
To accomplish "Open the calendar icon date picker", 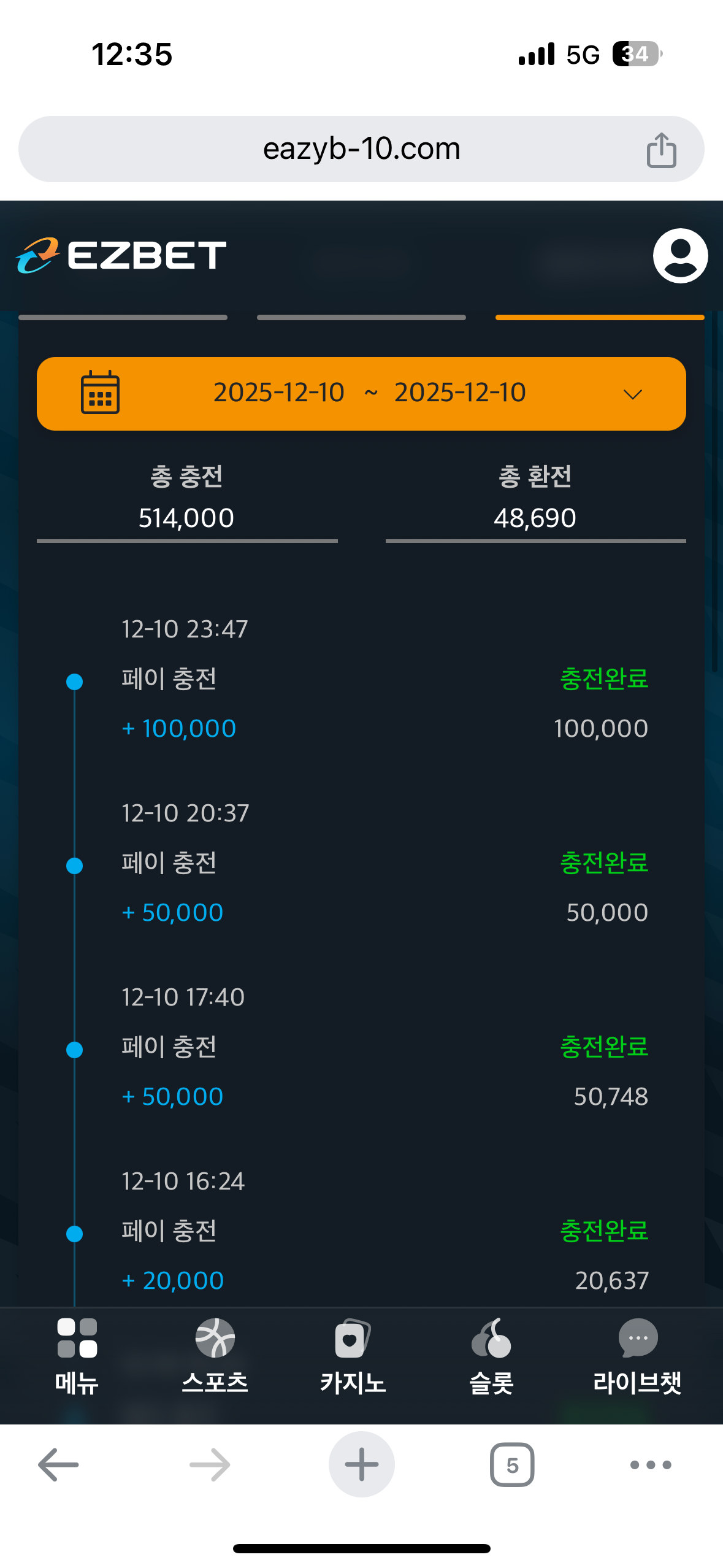I will tap(100, 393).
